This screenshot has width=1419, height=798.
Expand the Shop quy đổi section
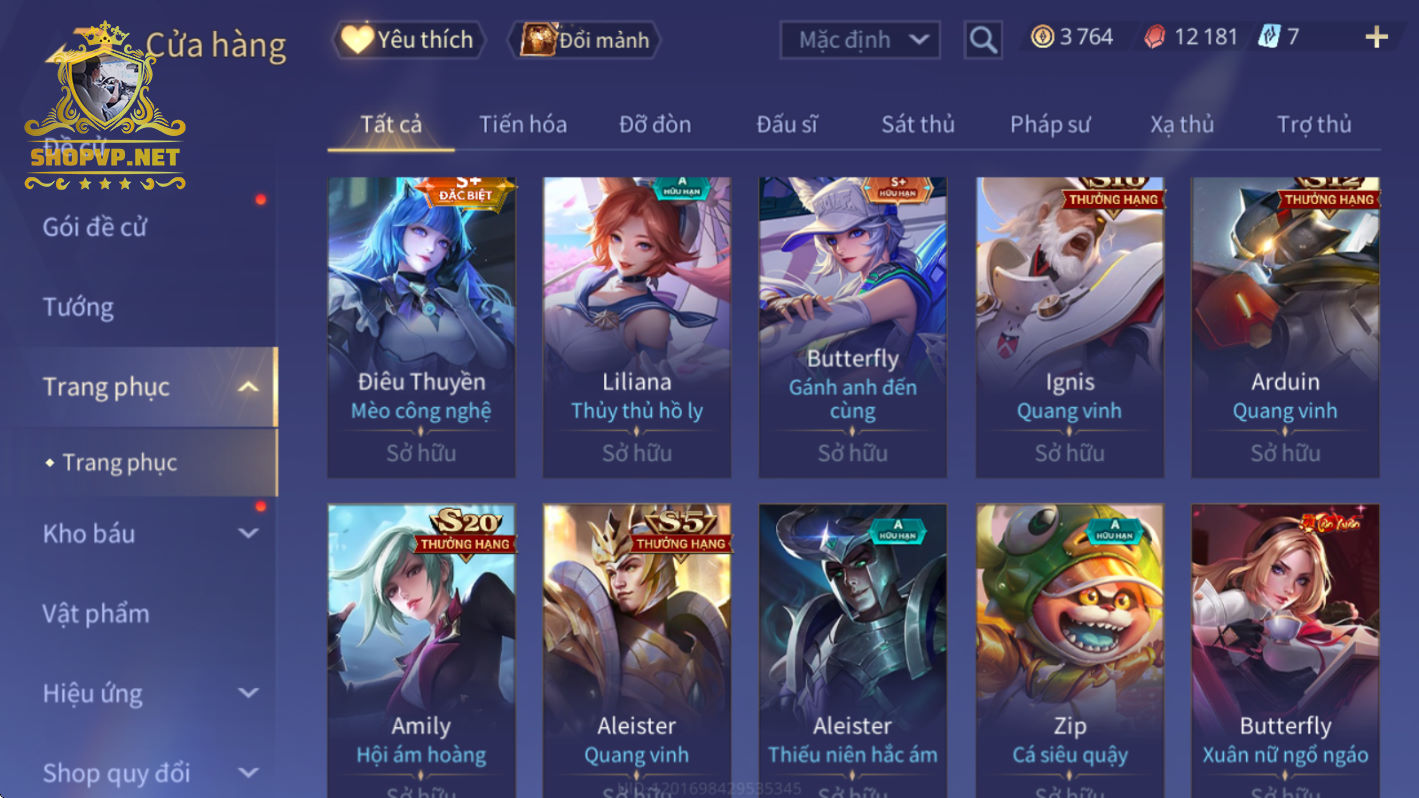[x=248, y=772]
